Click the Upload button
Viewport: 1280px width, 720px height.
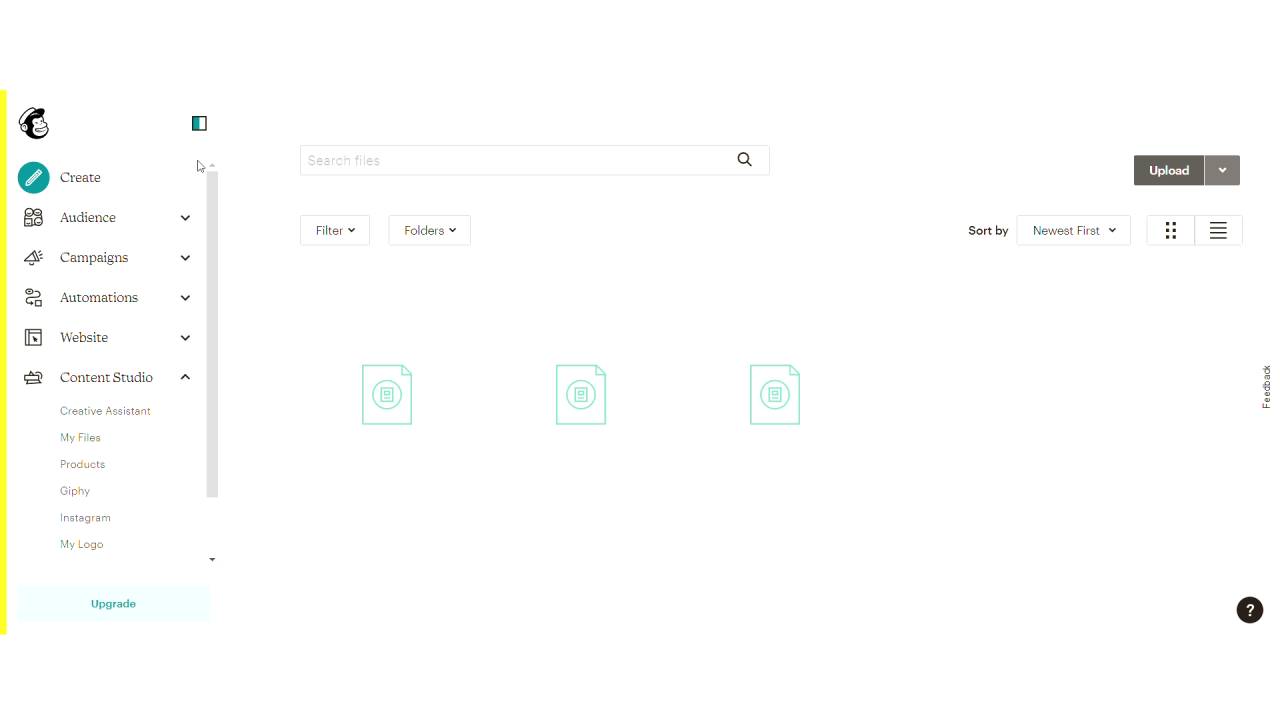[1167, 170]
